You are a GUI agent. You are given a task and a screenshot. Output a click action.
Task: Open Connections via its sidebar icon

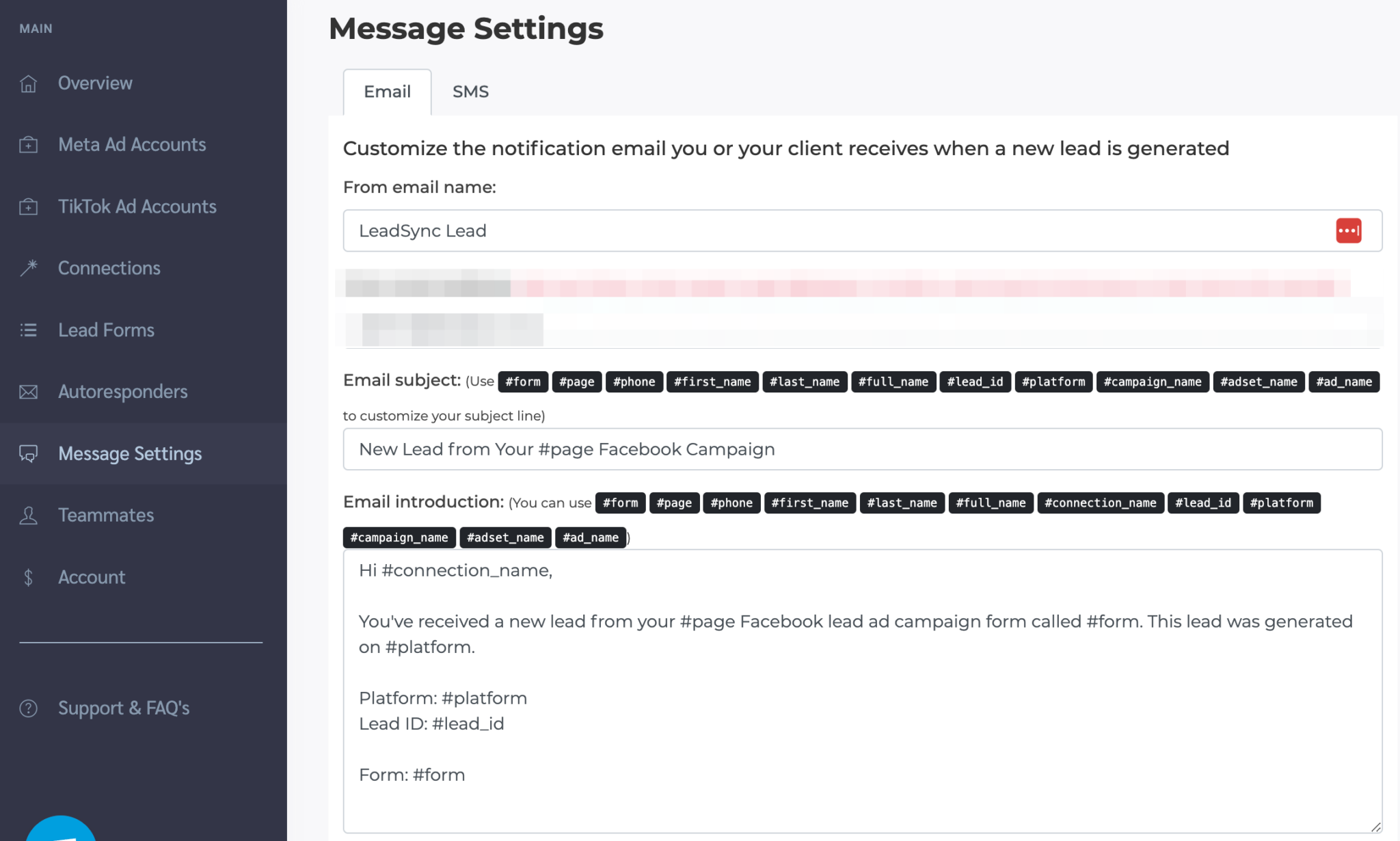coord(28,267)
